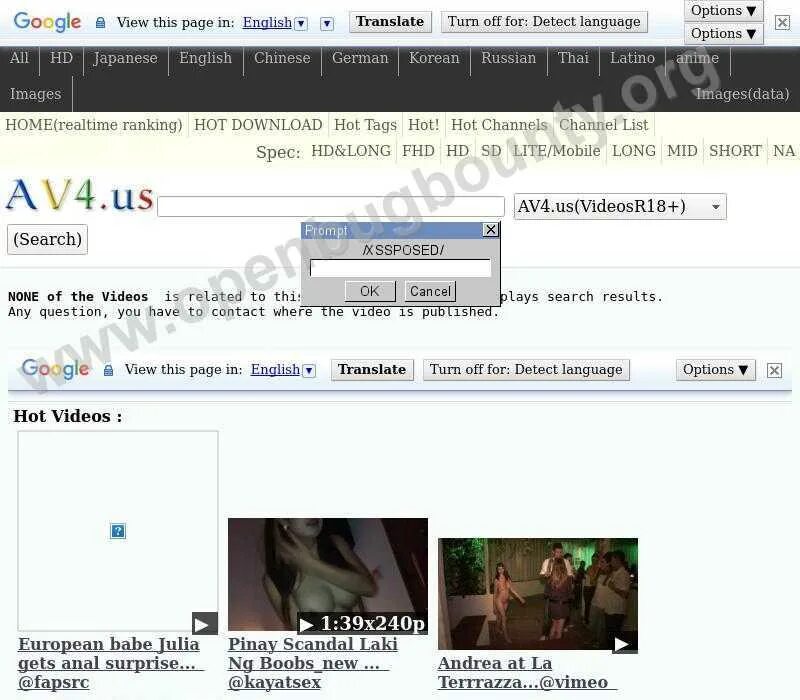The image size is (800, 700).
Task: Open English dropdown arrow in lower translate bar
Action: click(309, 370)
